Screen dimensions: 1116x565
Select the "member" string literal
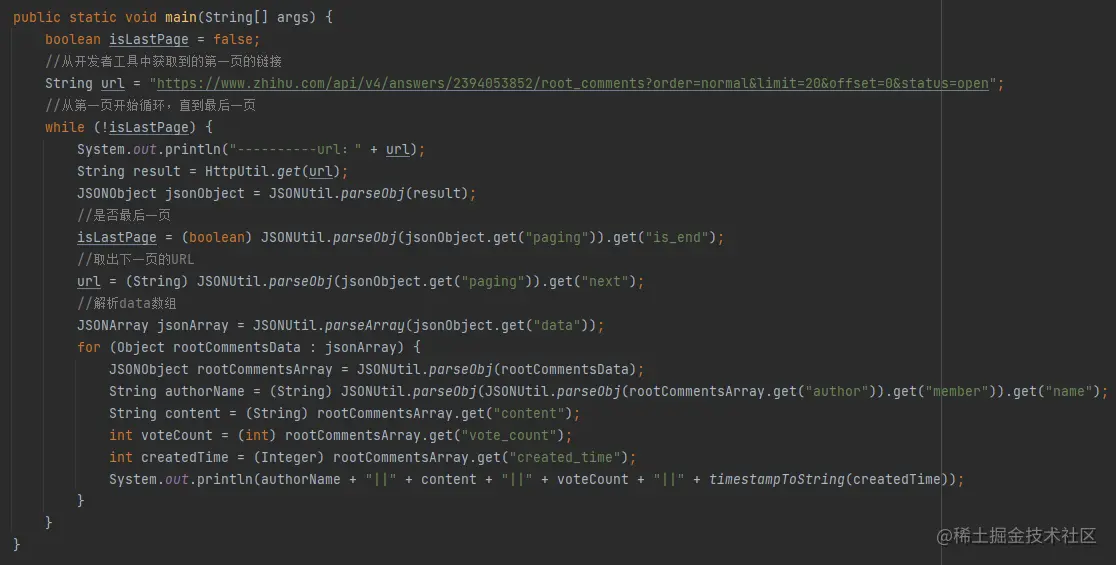[957, 391]
